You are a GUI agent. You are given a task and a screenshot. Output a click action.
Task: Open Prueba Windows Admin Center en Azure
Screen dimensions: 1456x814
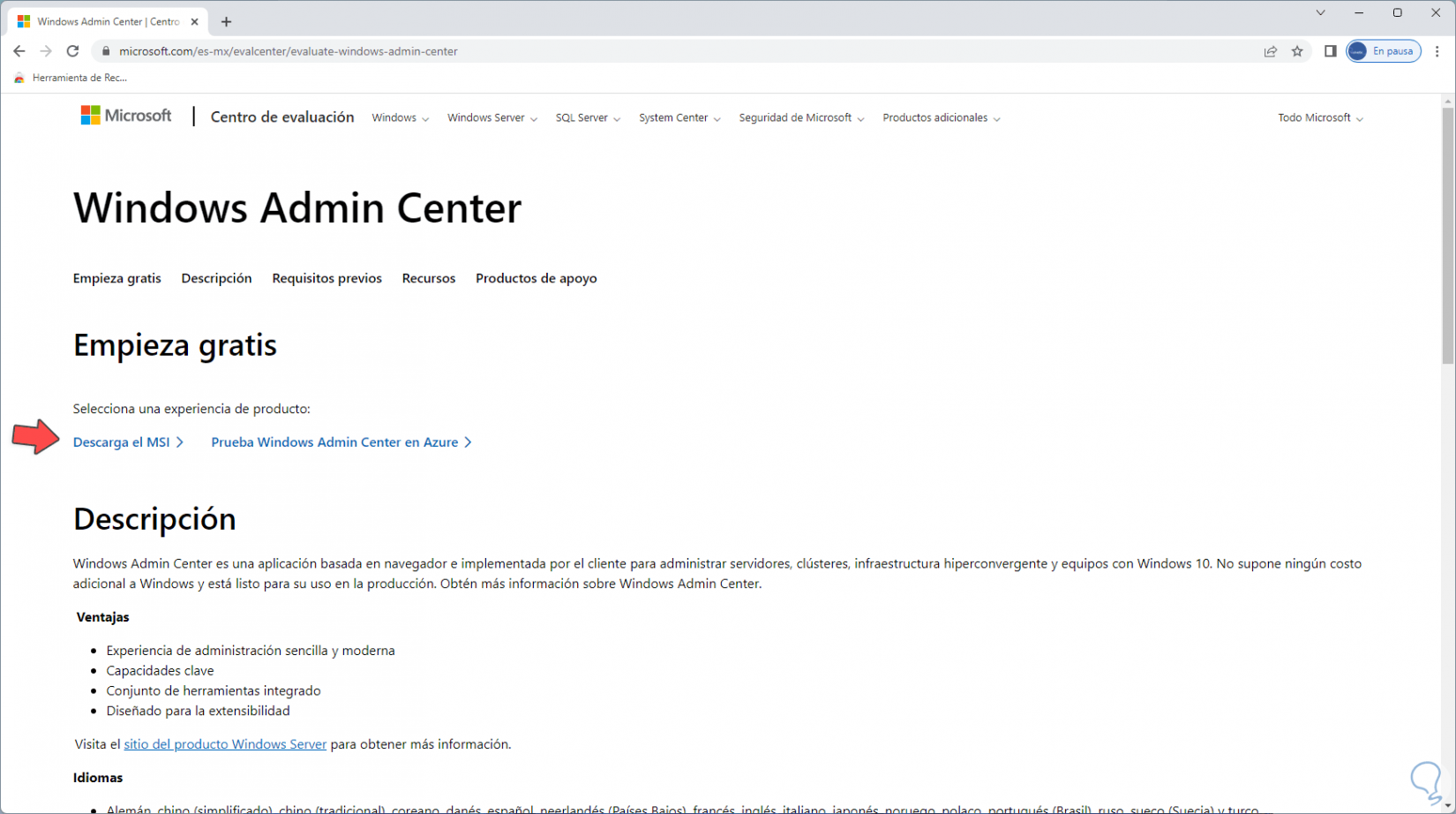click(x=341, y=442)
